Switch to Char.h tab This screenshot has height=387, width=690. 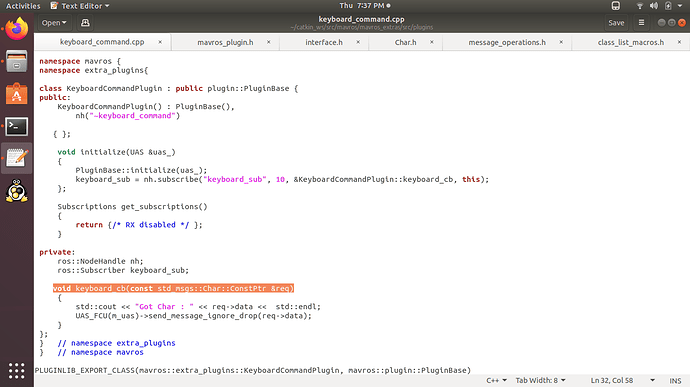tap(405, 42)
